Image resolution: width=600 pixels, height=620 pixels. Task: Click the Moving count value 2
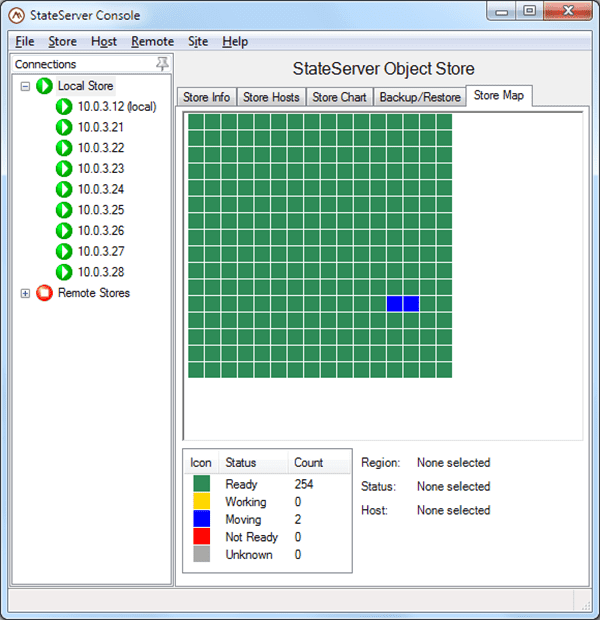click(x=298, y=519)
